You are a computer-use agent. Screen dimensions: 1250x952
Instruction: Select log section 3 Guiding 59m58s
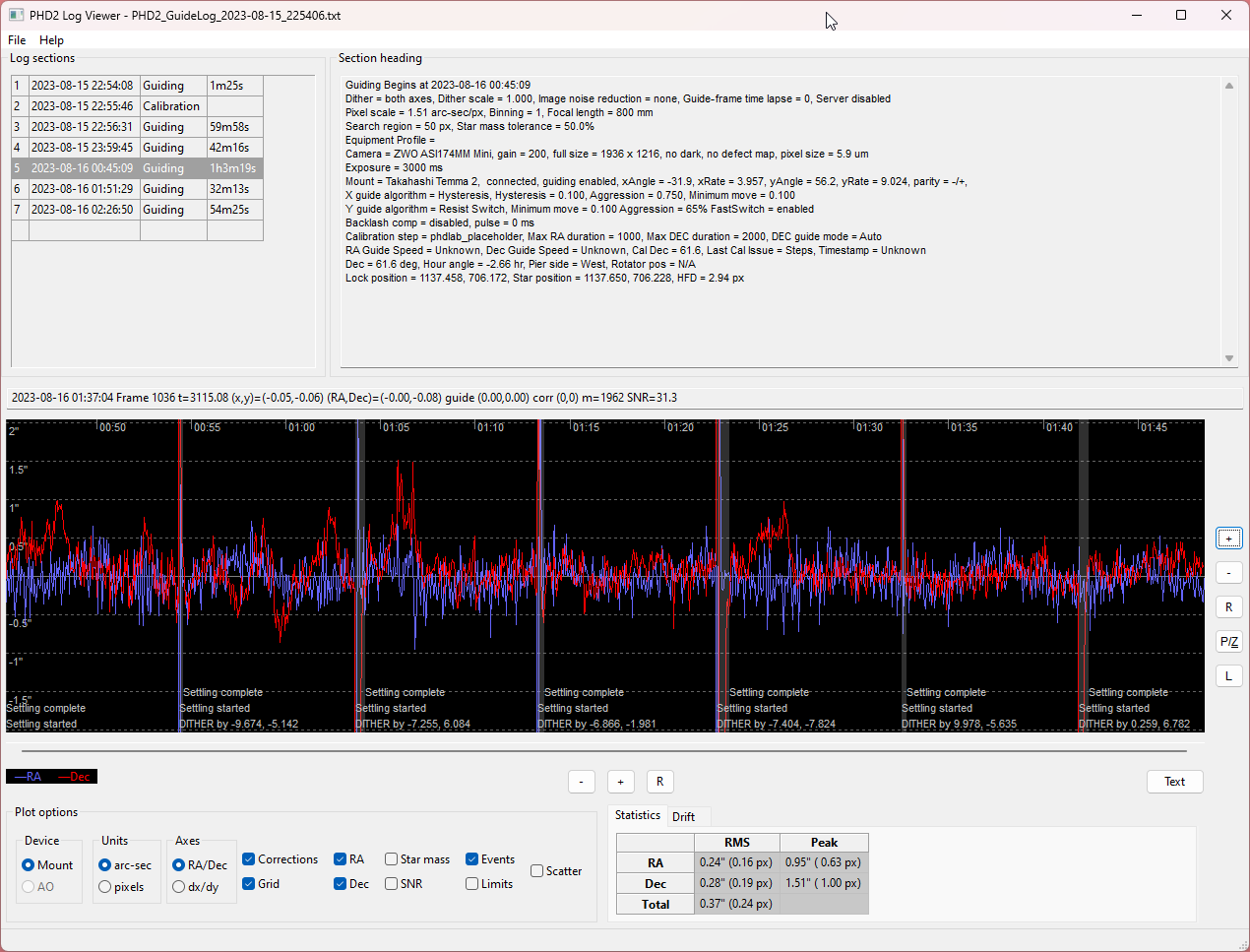coord(137,127)
